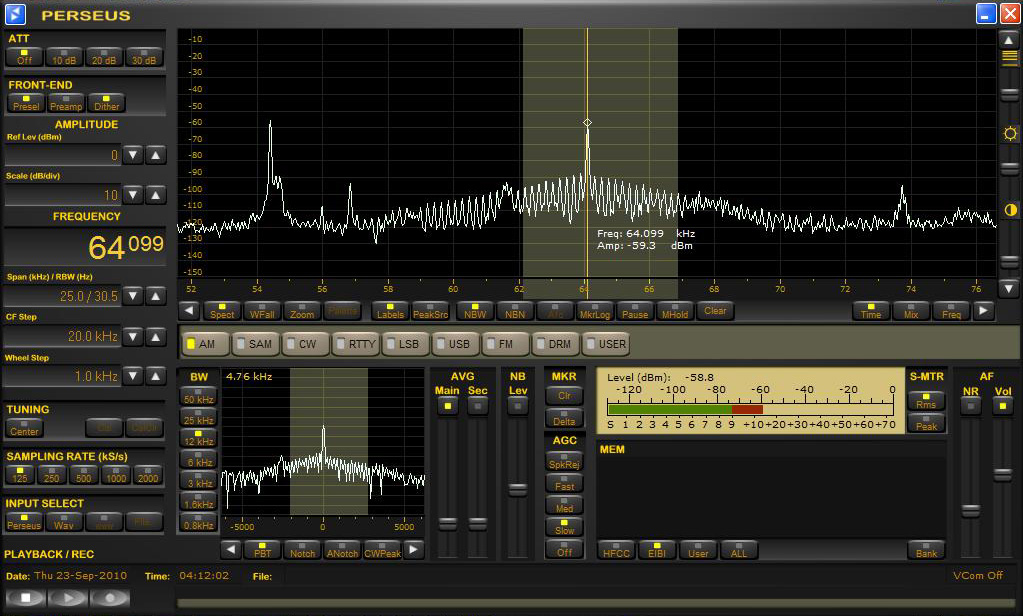Open the EIBI memory database
This screenshot has width=1023, height=616.
click(656, 550)
